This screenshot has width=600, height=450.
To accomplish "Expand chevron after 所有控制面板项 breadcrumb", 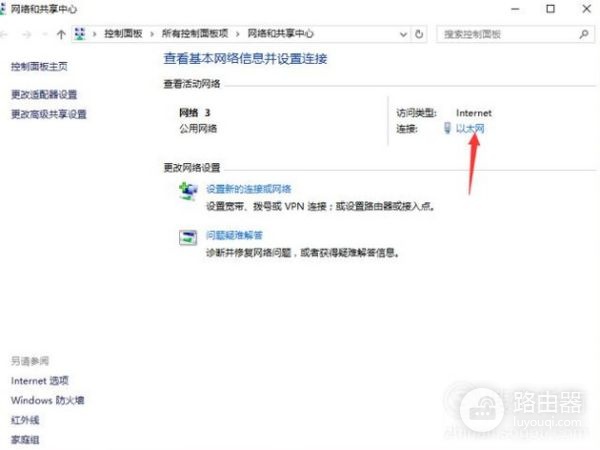I will point(238,34).
